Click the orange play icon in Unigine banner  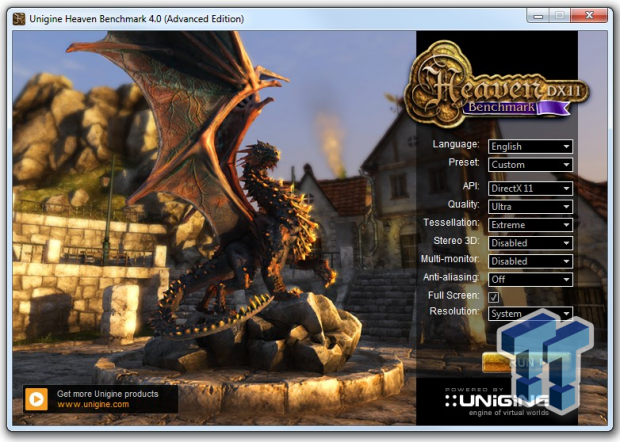tap(36, 399)
